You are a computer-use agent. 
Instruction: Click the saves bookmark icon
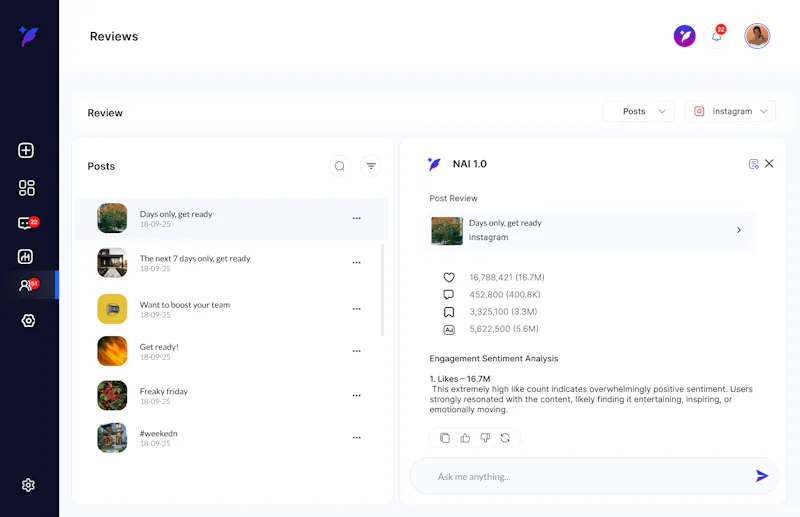[x=449, y=312]
